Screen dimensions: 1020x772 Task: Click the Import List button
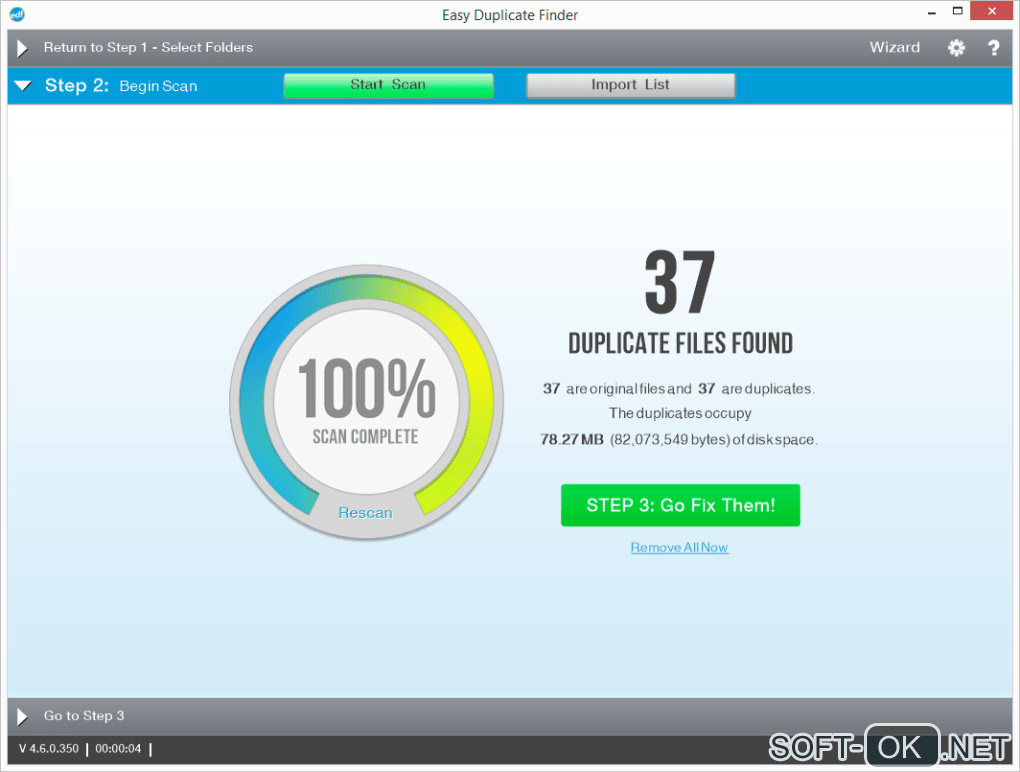point(630,85)
